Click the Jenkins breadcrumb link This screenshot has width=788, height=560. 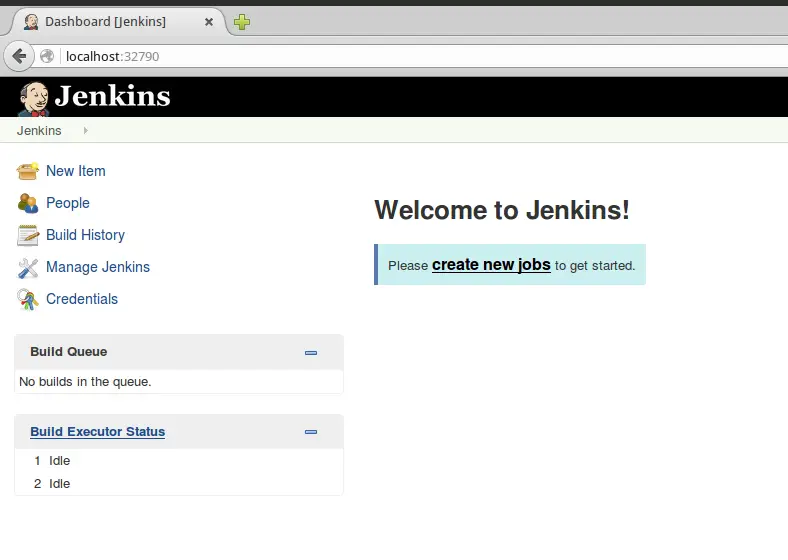(39, 131)
